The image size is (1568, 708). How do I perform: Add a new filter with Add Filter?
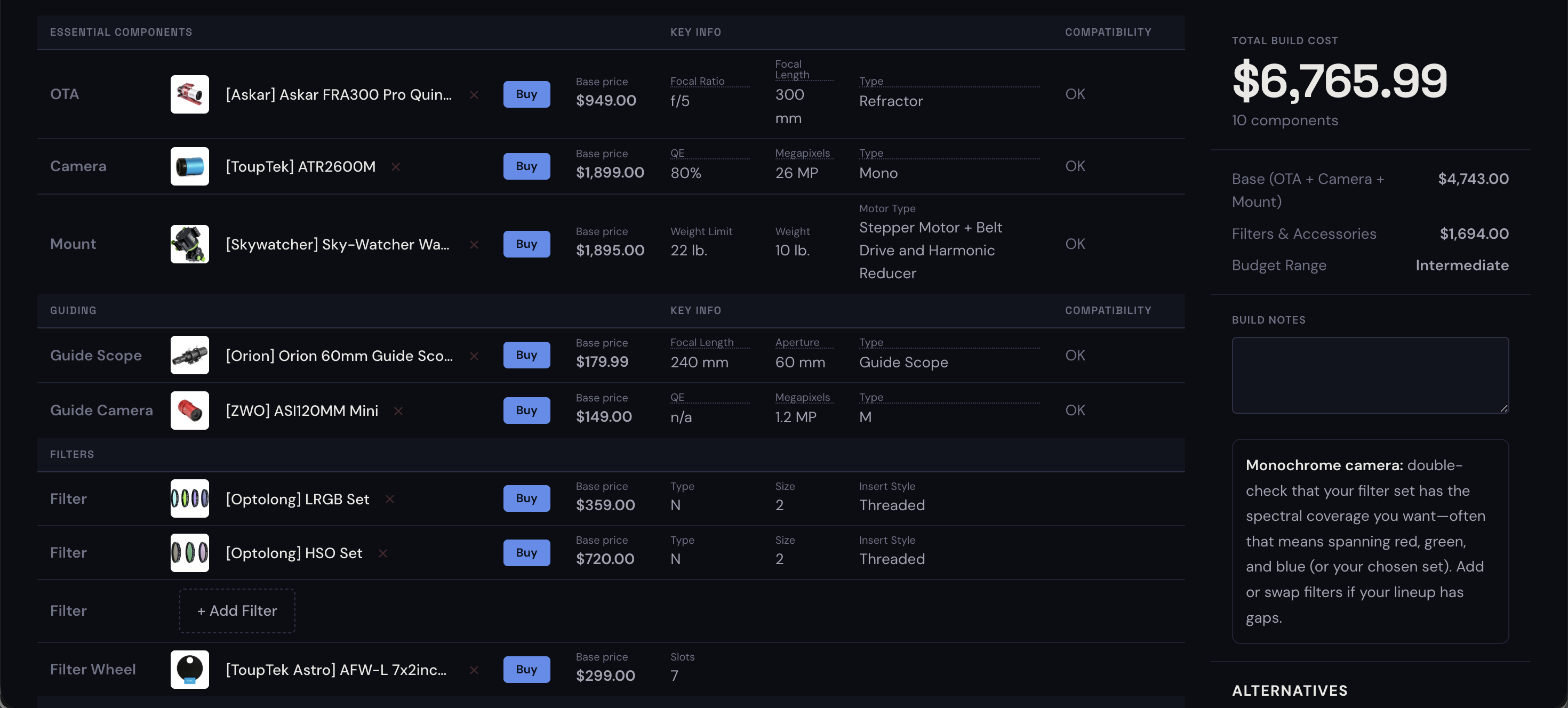click(x=237, y=610)
